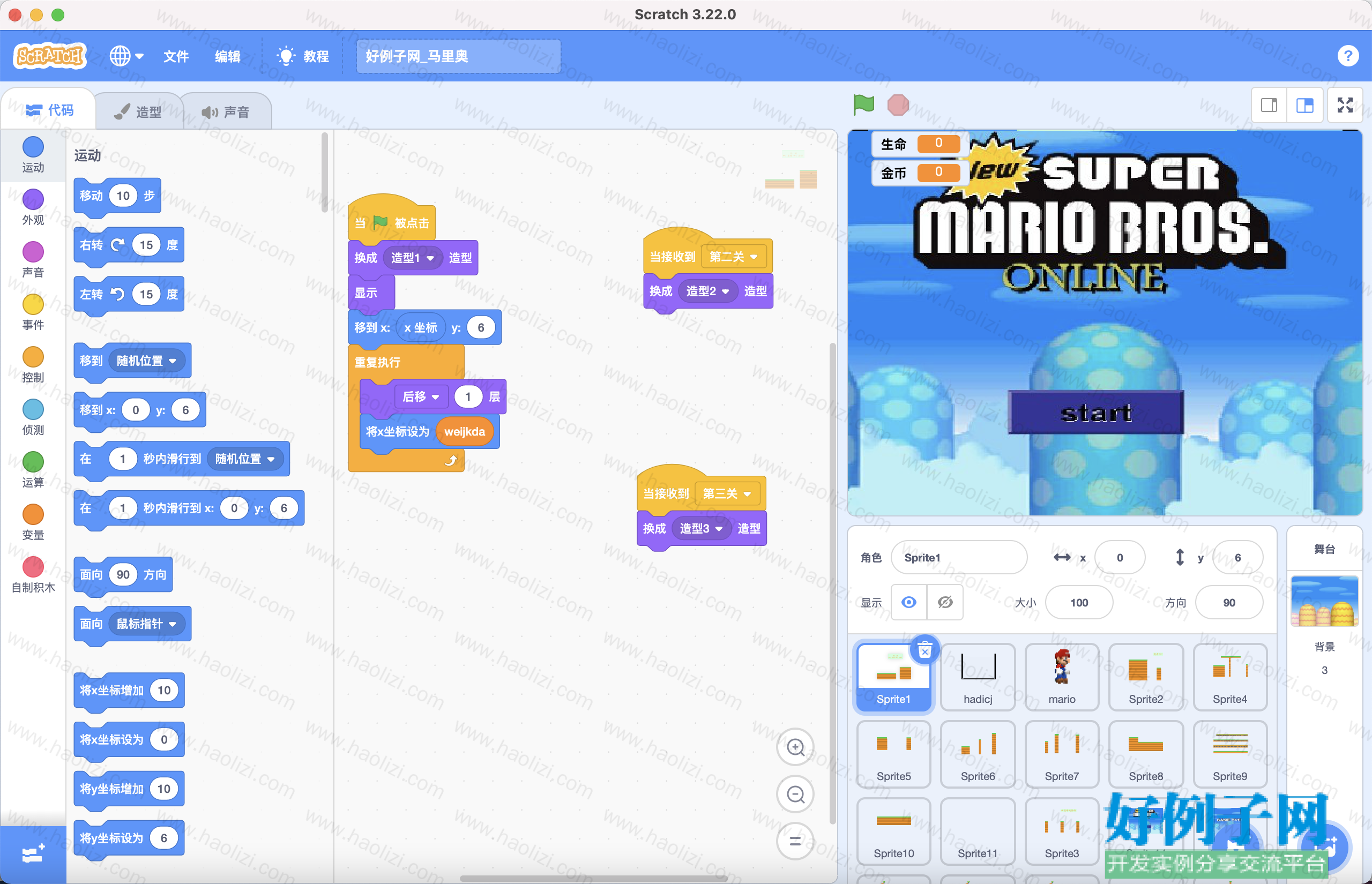
Task: Open the 文件 menu
Action: (176, 56)
